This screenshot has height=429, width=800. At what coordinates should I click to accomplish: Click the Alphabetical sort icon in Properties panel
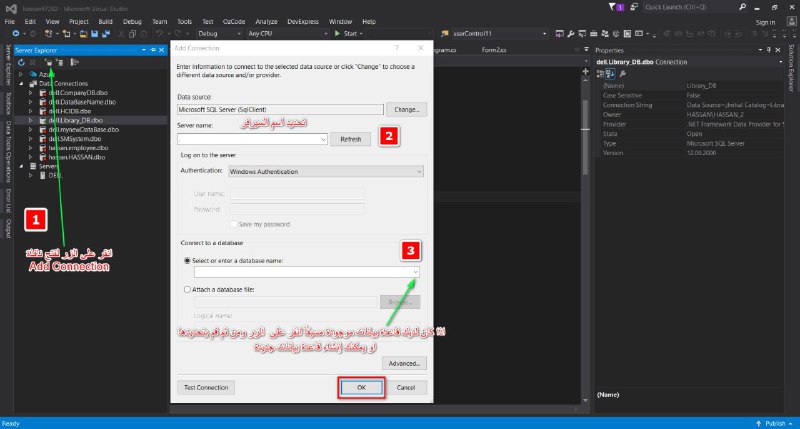pos(610,74)
